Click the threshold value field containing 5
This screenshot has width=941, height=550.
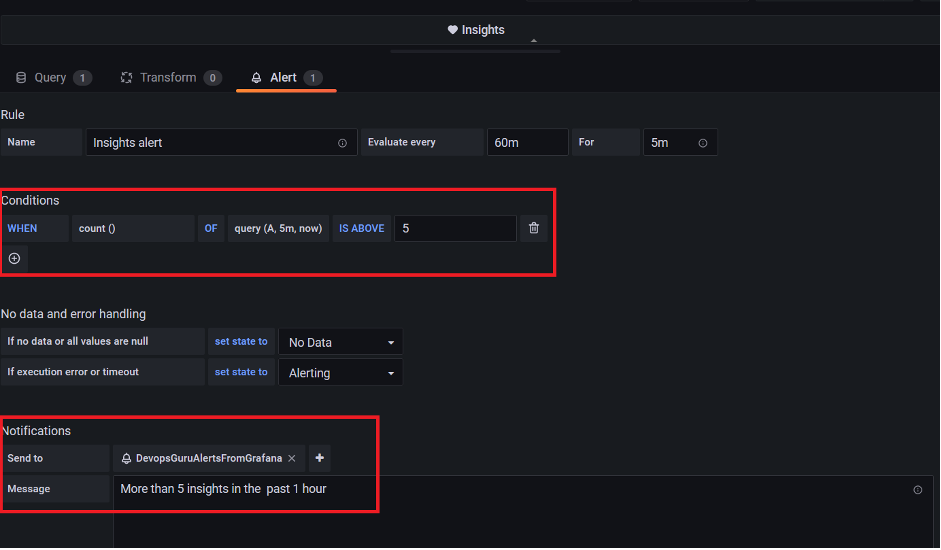[x=455, y=228]
